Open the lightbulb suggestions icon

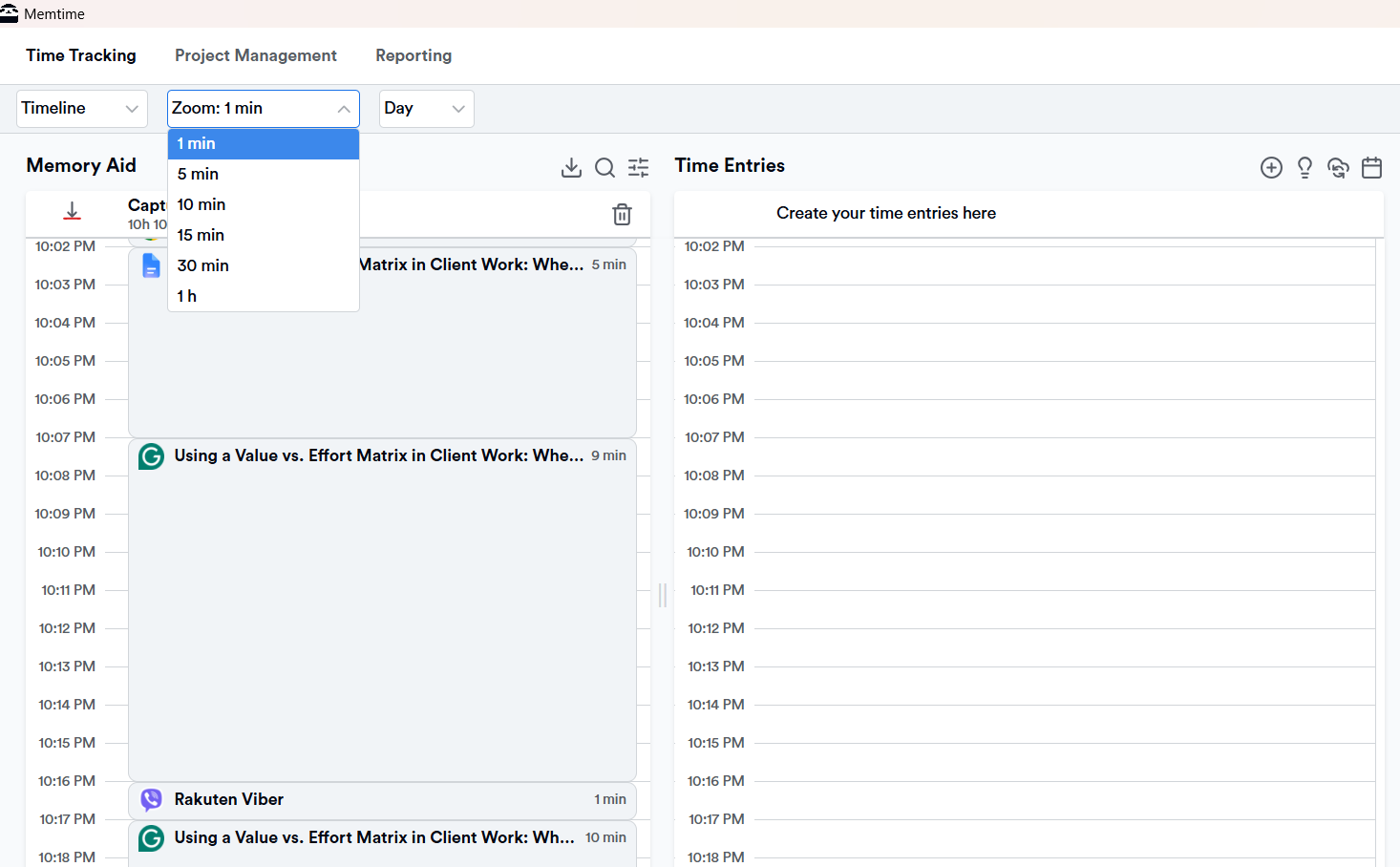pos(1305,168)
